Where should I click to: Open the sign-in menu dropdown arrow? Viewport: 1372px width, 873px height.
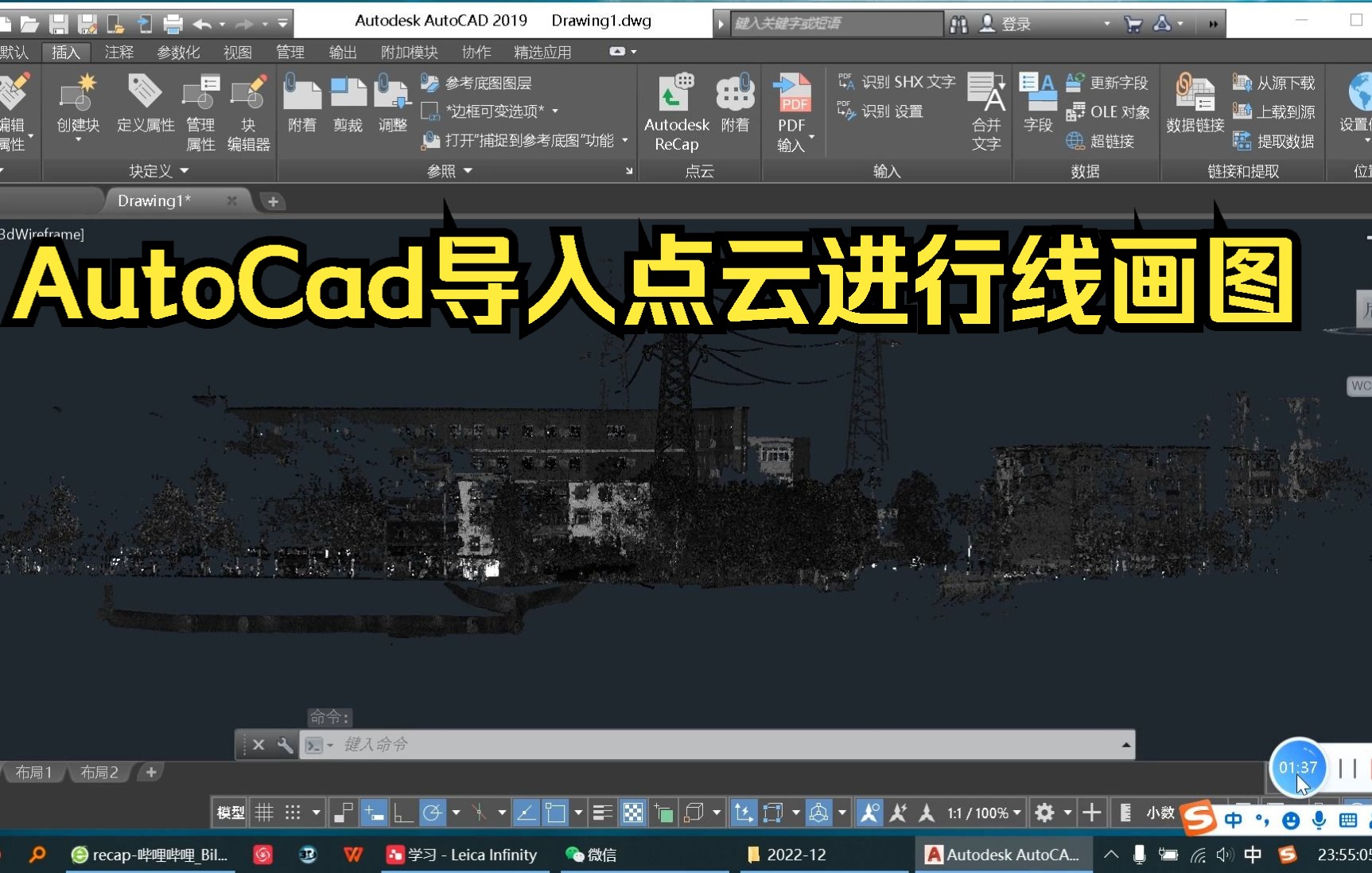coord(1107,24)
